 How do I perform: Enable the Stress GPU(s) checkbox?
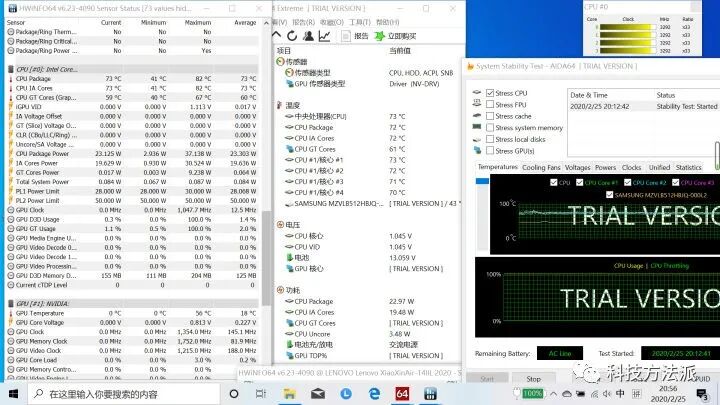coord(490,150)
